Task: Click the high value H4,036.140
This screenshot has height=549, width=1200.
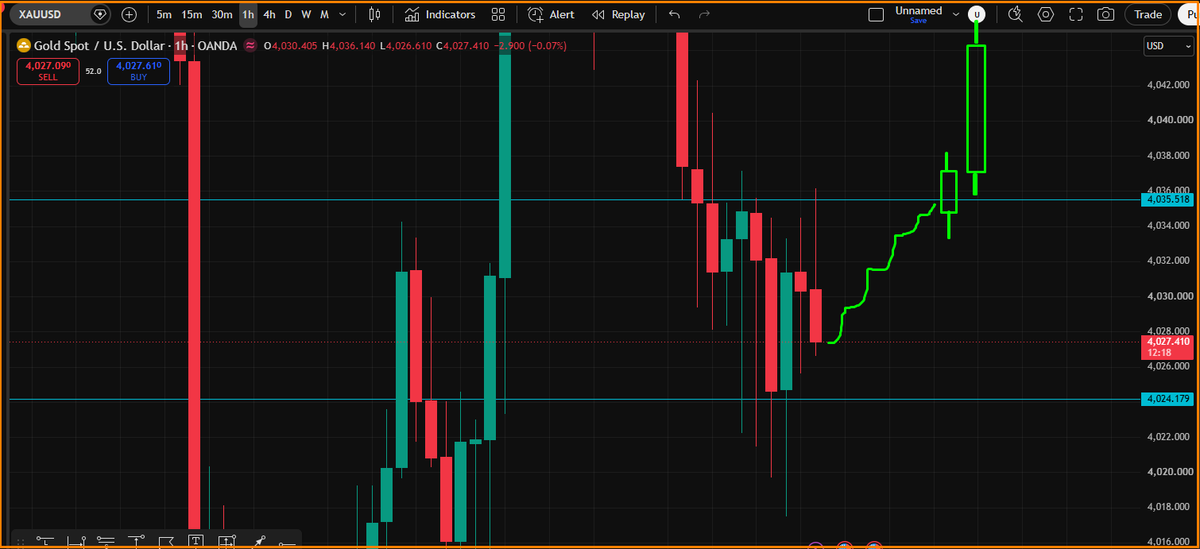Action: [349, 46]
